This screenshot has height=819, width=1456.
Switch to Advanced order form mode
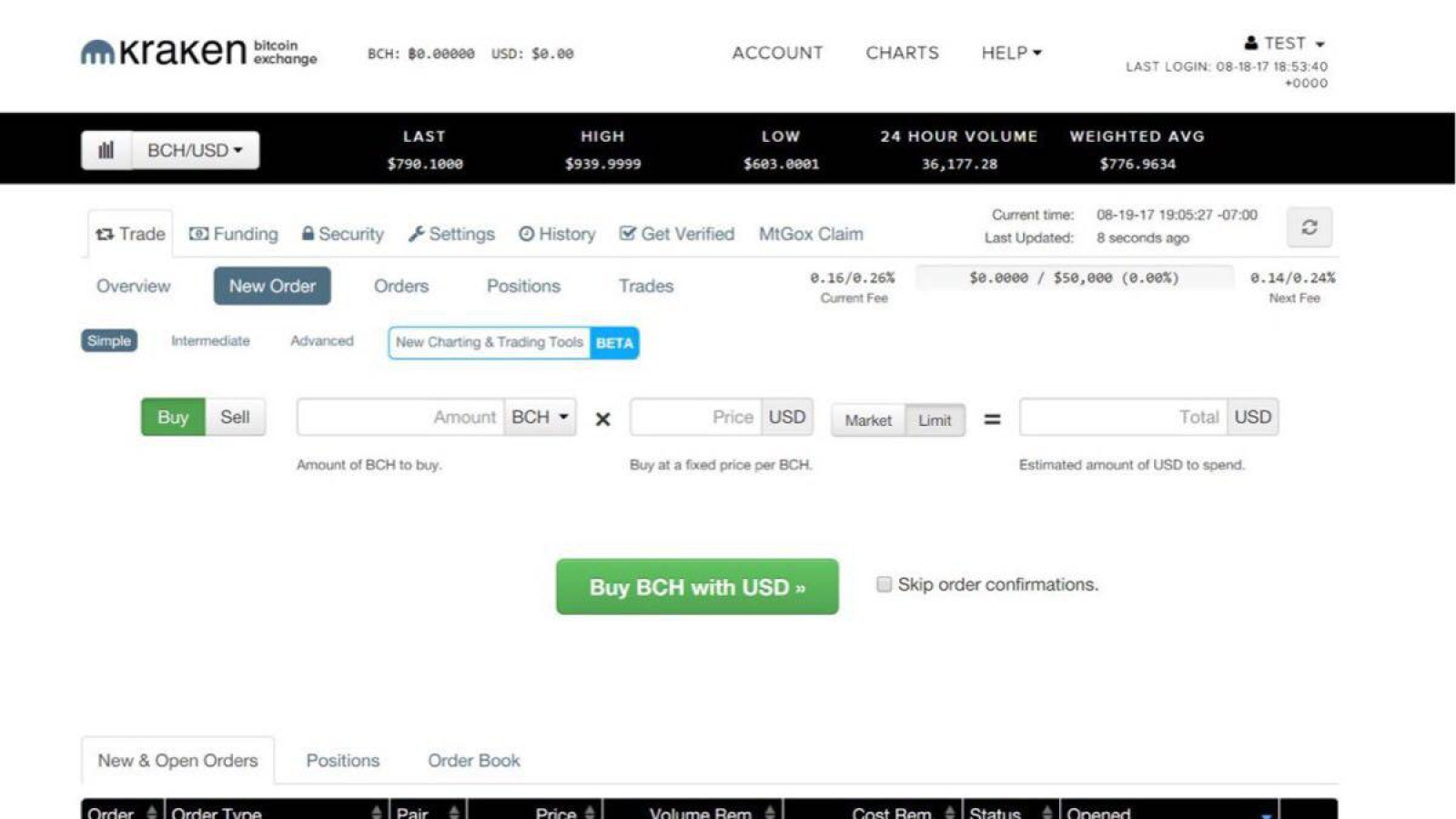pyautogui.click(x=322, y=340)
